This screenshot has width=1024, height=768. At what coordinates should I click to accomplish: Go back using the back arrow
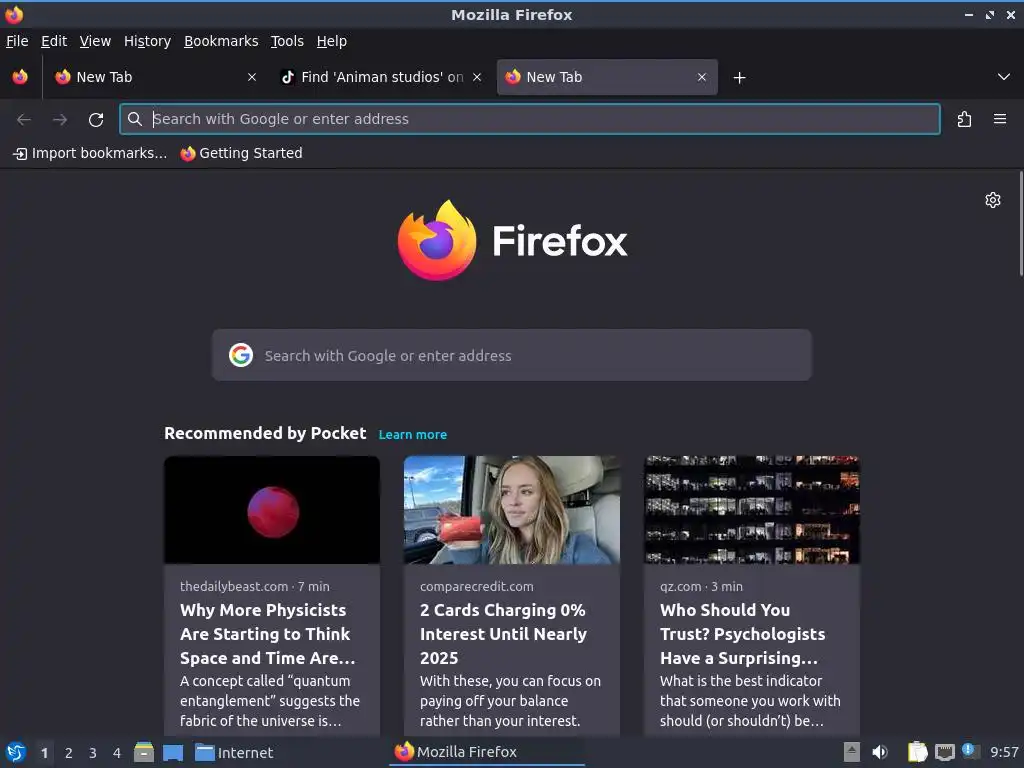24,120
